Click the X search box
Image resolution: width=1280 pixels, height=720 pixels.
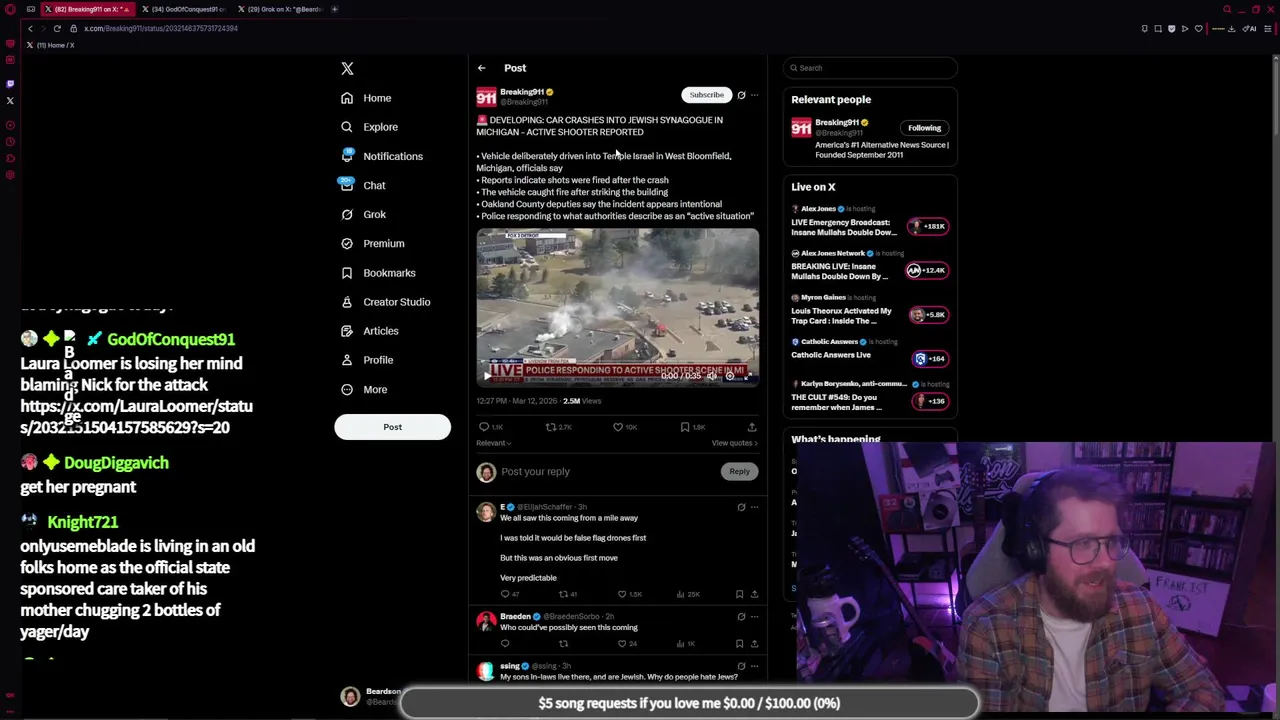point(870,68)
